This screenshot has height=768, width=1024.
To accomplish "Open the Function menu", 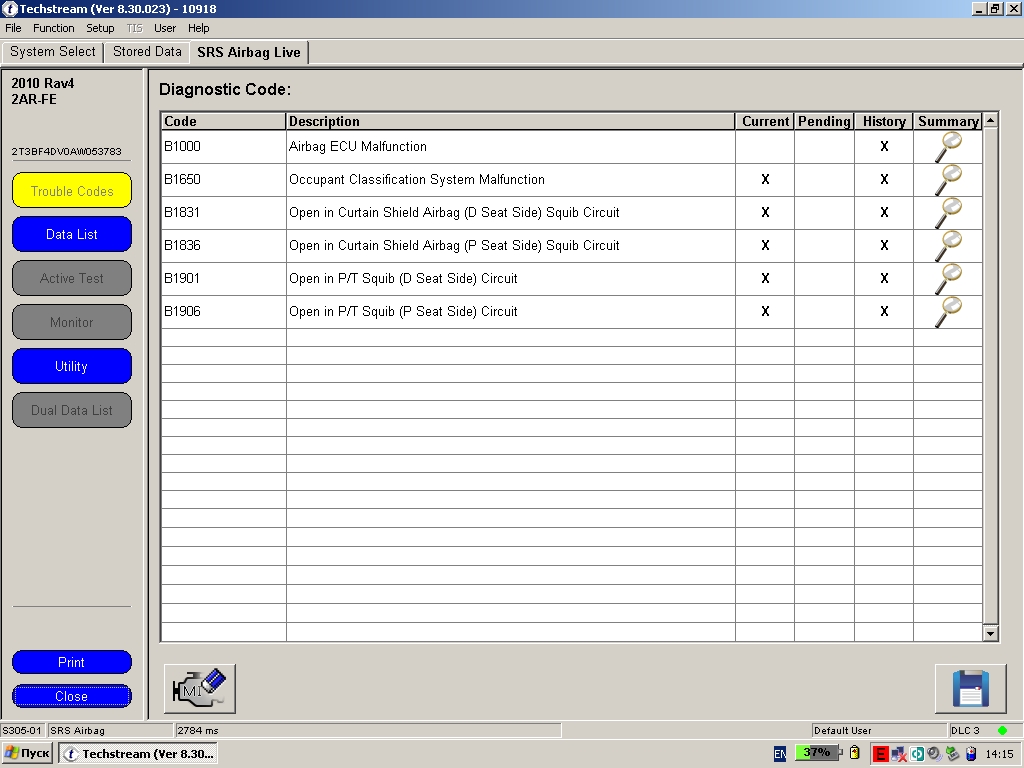I will [54, 28].
